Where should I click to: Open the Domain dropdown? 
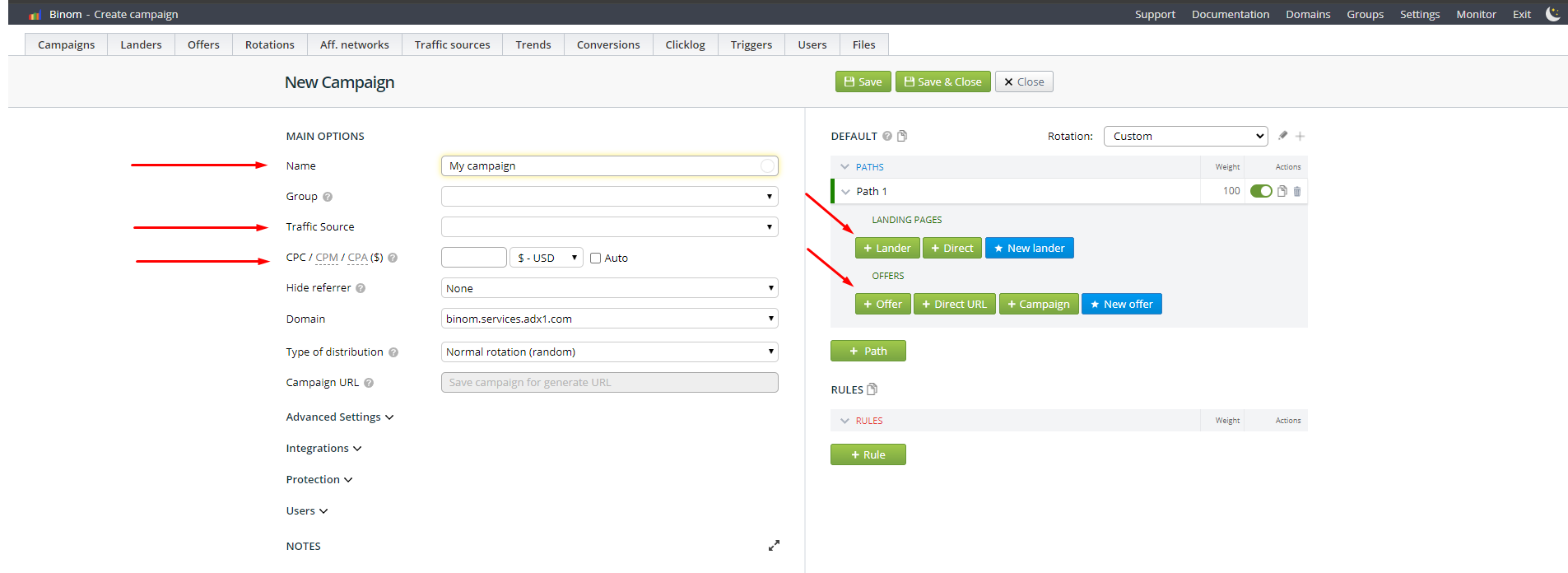click(x=610, y=319)
